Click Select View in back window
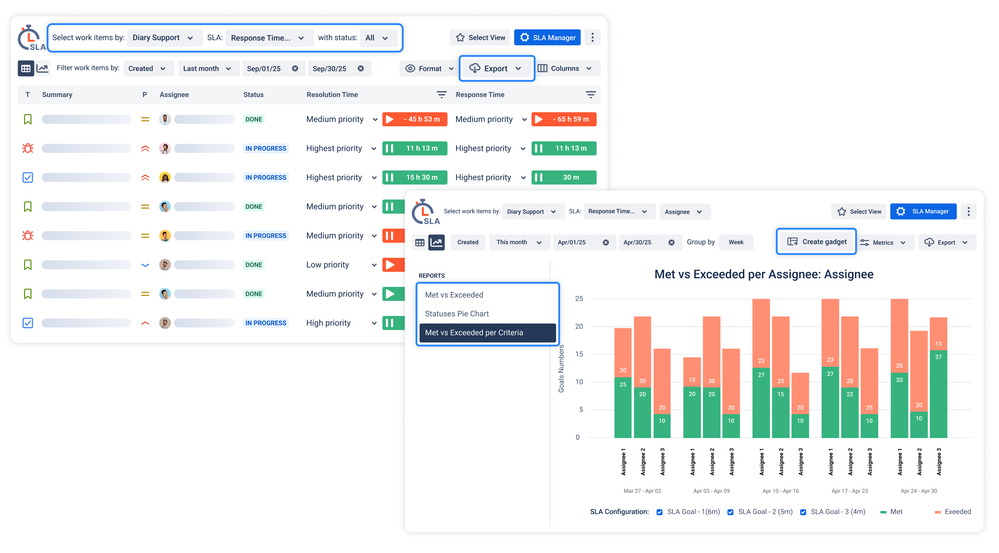Image resolution: width=999 pixels, height=553 pixels. (x=480, y=38)
